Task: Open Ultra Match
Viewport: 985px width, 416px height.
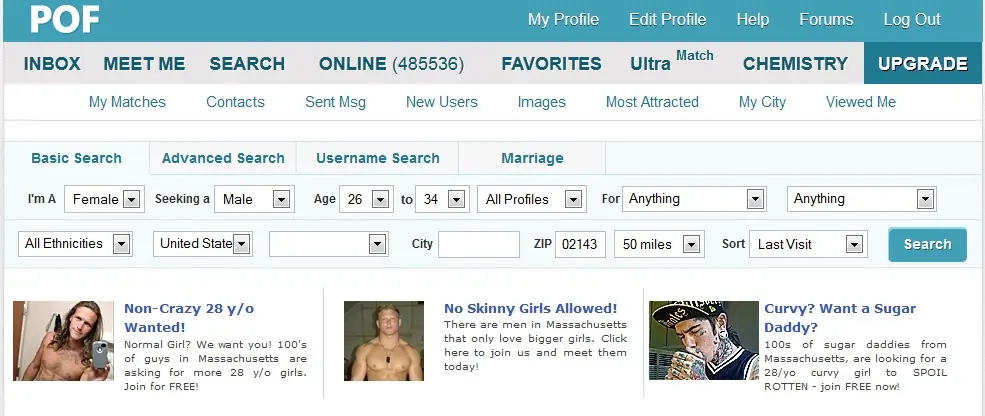Action: [x=672, y=62]
